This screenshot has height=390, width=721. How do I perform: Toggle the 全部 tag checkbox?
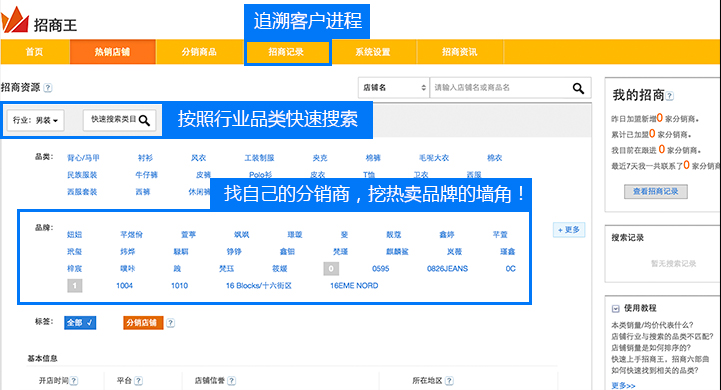pos(80,323)
